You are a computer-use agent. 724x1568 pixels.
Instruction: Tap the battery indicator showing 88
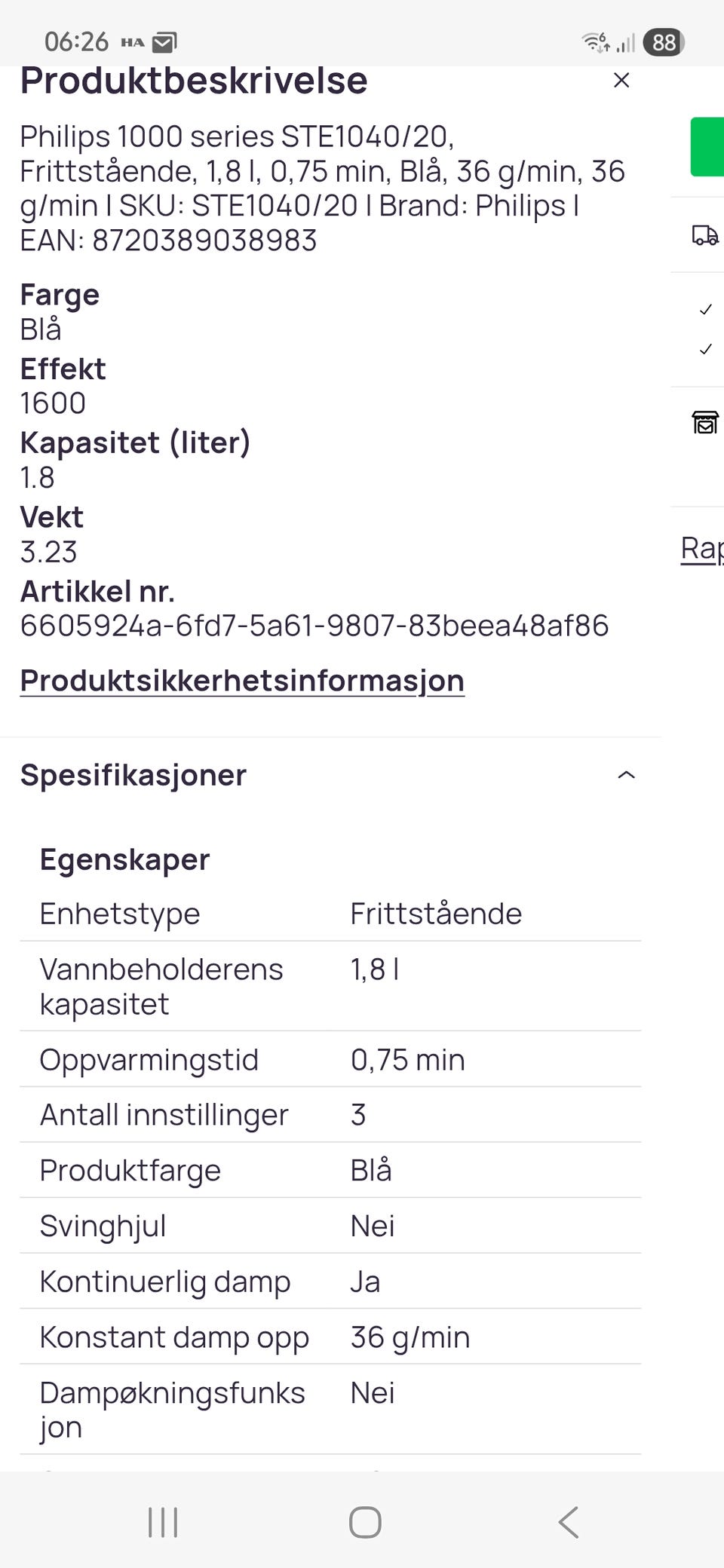[664, 42]
